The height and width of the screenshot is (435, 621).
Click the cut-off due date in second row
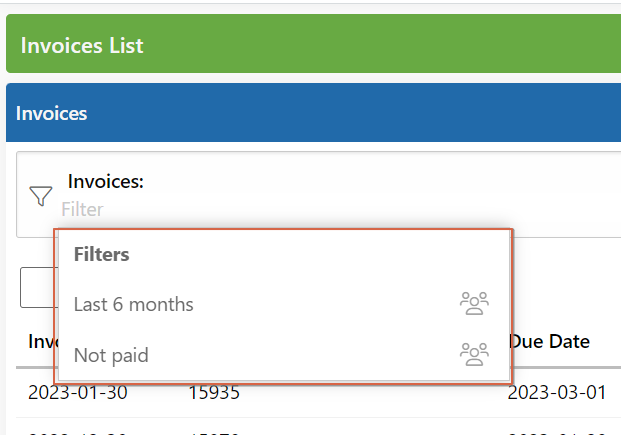pyautogui.click(x=557, y=433)
